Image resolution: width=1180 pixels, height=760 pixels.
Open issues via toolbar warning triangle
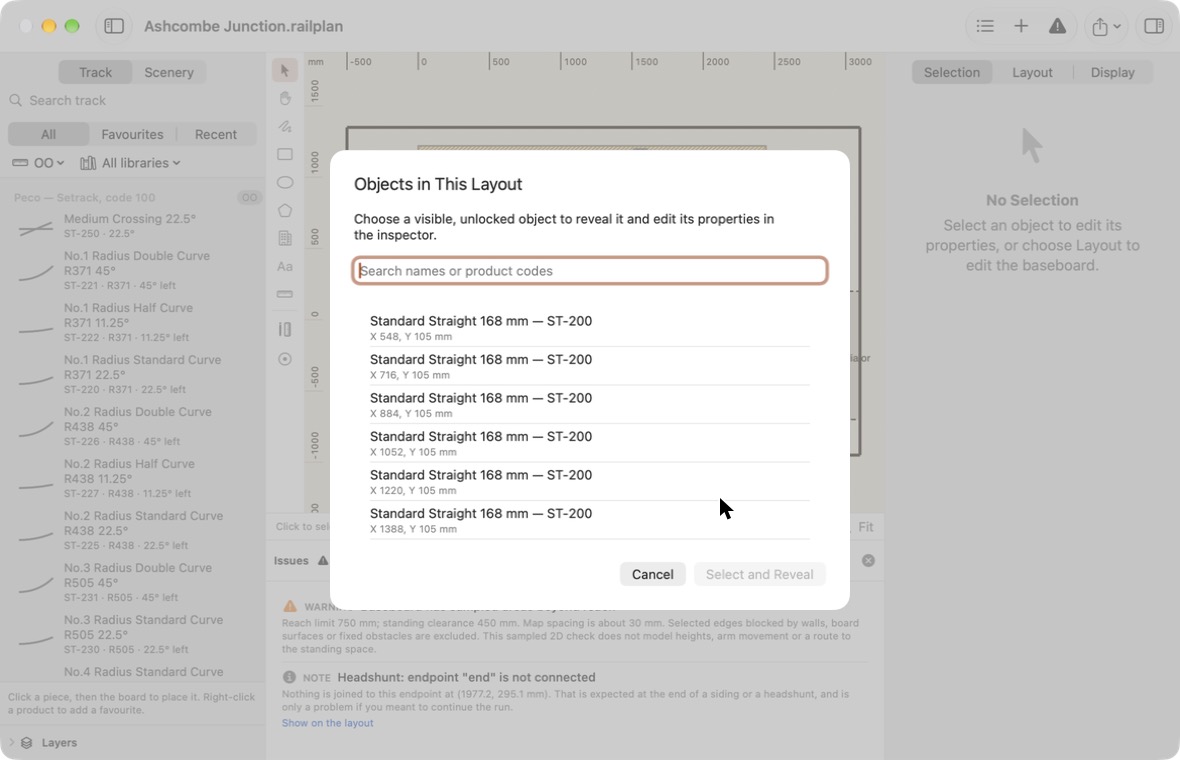click(1057, 26)
